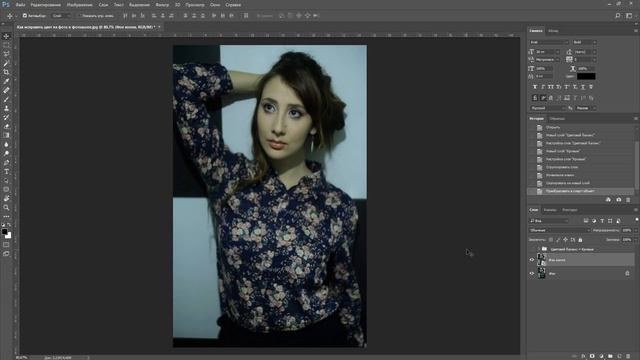640x360 pixels.
Task: Open the Arial font family dropdown
Action: click(x=549, y=42)
